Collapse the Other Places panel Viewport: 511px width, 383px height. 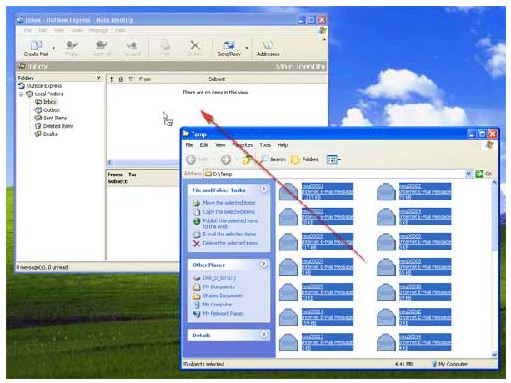(x=264, y=264)
